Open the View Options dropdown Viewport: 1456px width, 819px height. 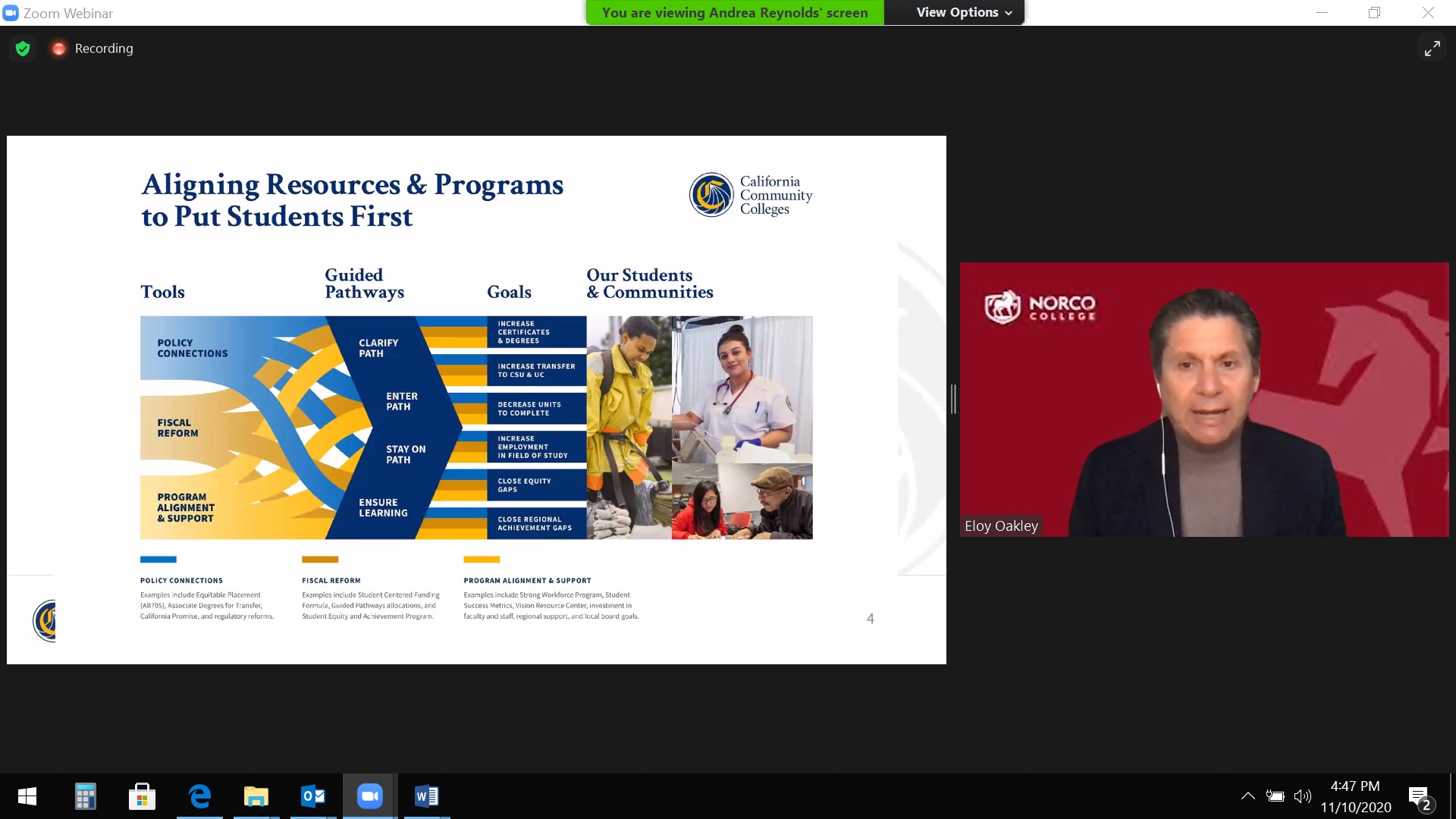963,12
